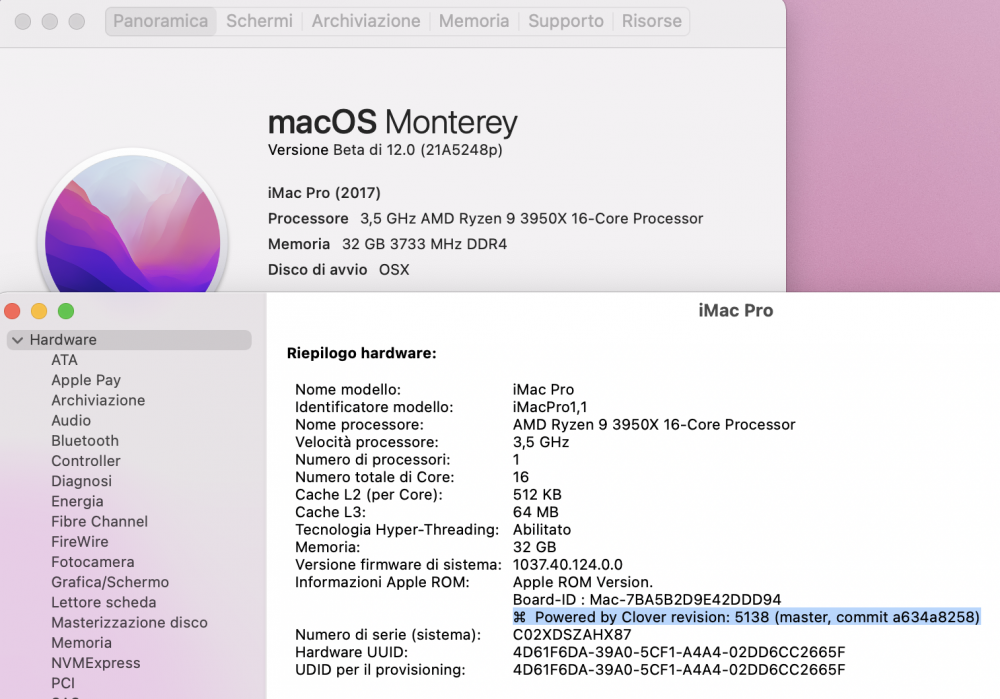This screenshot has width=1000, height=699.
Task: Click the highlighted Powered by Clover revision line
Action: [x=746, y=617]
